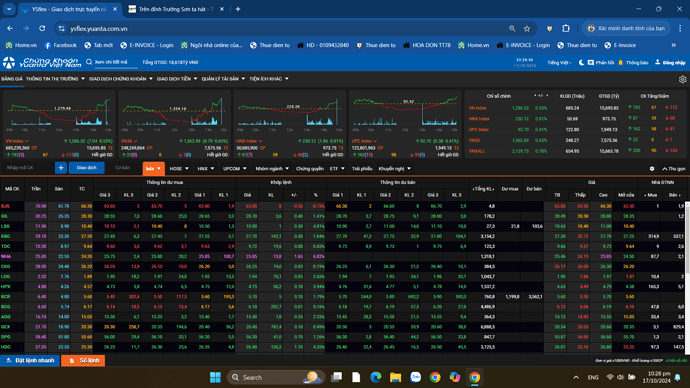Viewport: 690px width, 388px height.
Task: Open Copilot from the taskbar
Action: pos(455,377)
